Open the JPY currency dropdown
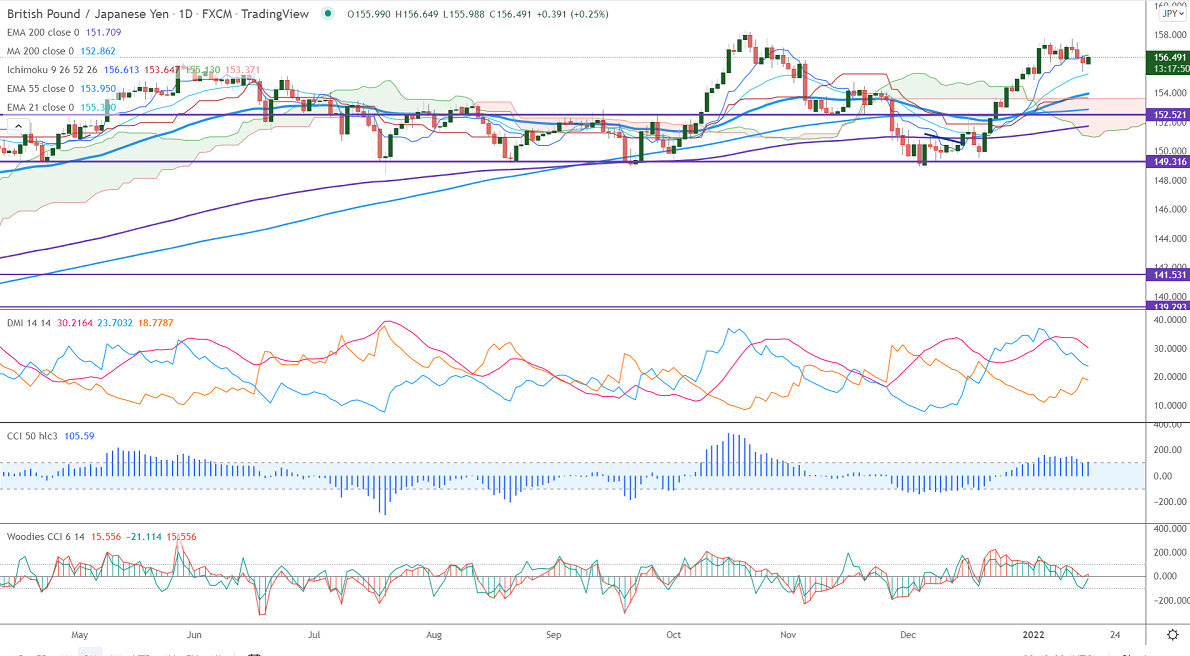Viewport: 1190px width, 656px height. pyautogui.click(x=1172, y=14)
